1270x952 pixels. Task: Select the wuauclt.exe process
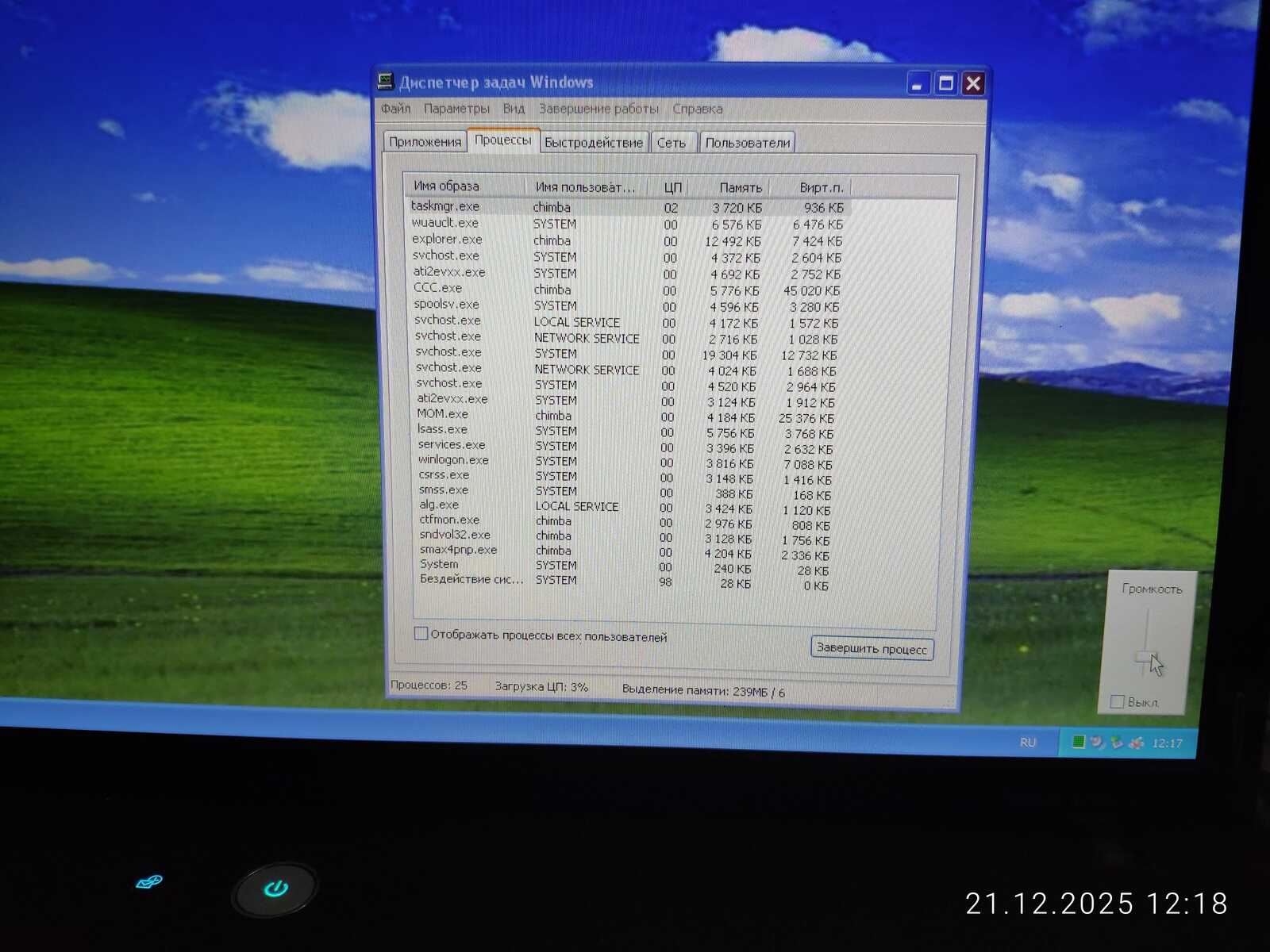(x=627, y=224)
